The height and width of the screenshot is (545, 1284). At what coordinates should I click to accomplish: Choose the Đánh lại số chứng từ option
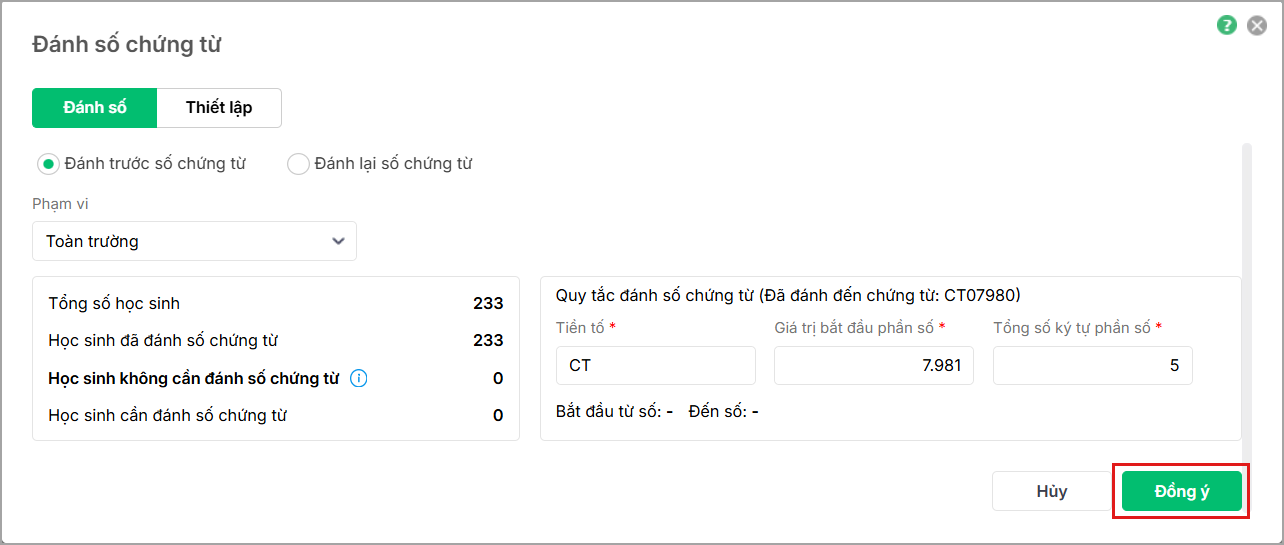(298, 164)
